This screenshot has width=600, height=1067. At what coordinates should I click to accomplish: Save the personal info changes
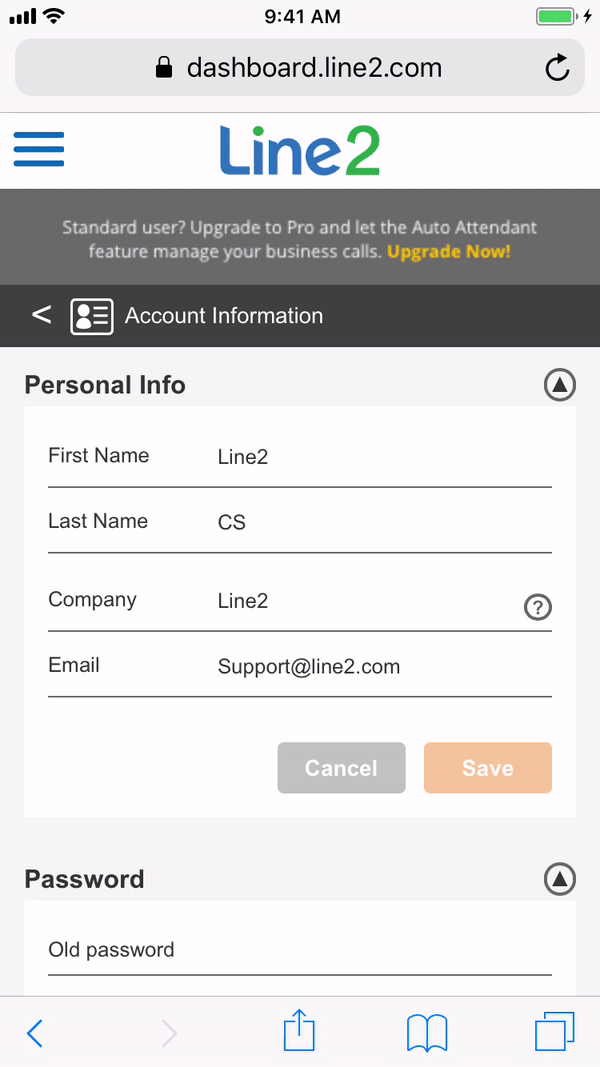(x=487, y=768)
